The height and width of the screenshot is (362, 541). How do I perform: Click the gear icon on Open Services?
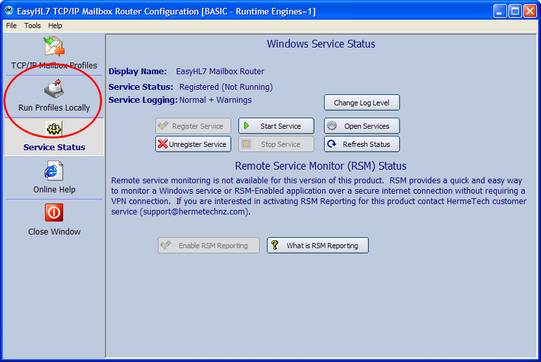332,126
